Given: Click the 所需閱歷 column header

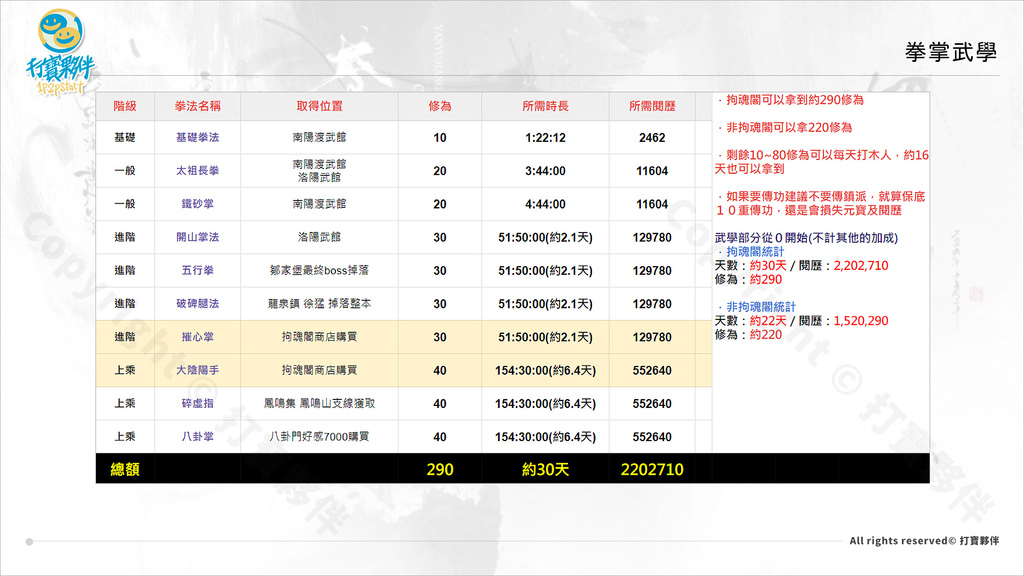Looking at the screenshot, I should (x=652, y=106).
